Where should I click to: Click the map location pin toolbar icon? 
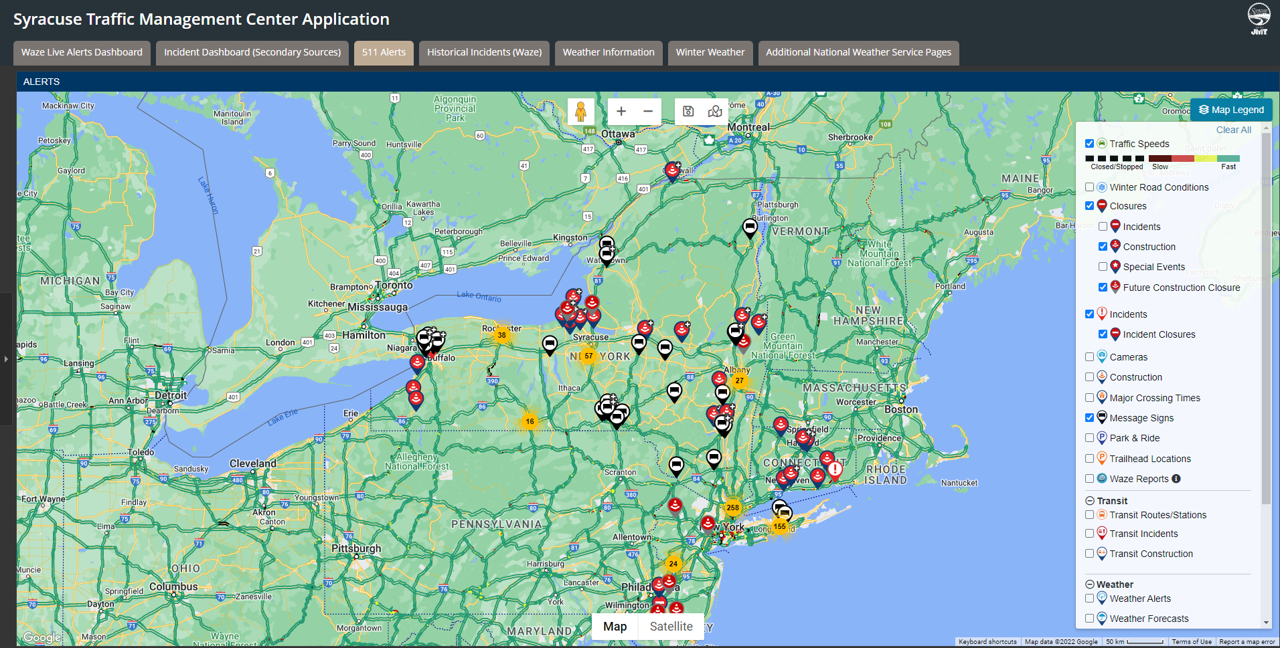click(x=715, y=111)
